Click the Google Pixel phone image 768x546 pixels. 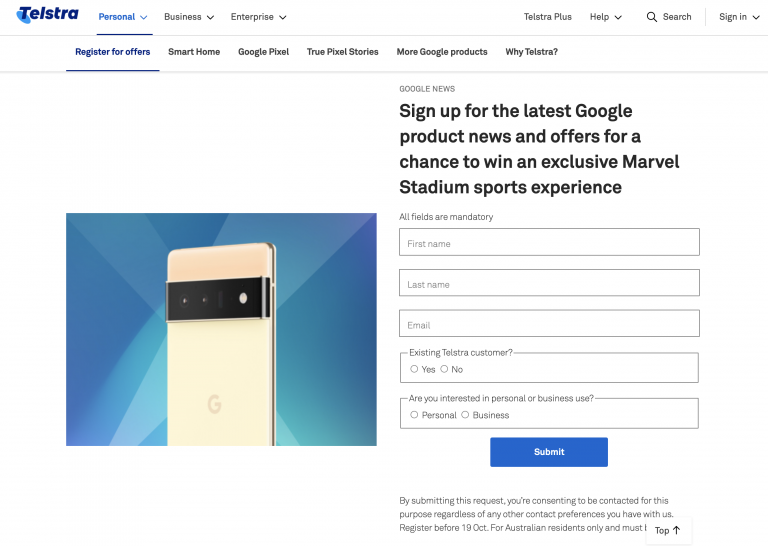(x=221, y=329)
